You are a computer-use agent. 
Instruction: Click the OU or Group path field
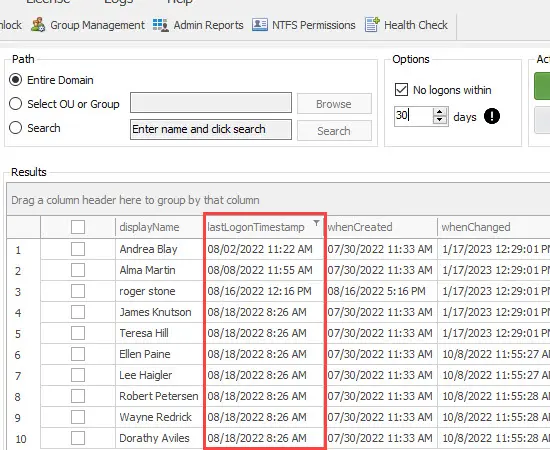click(x=211, y=102)
